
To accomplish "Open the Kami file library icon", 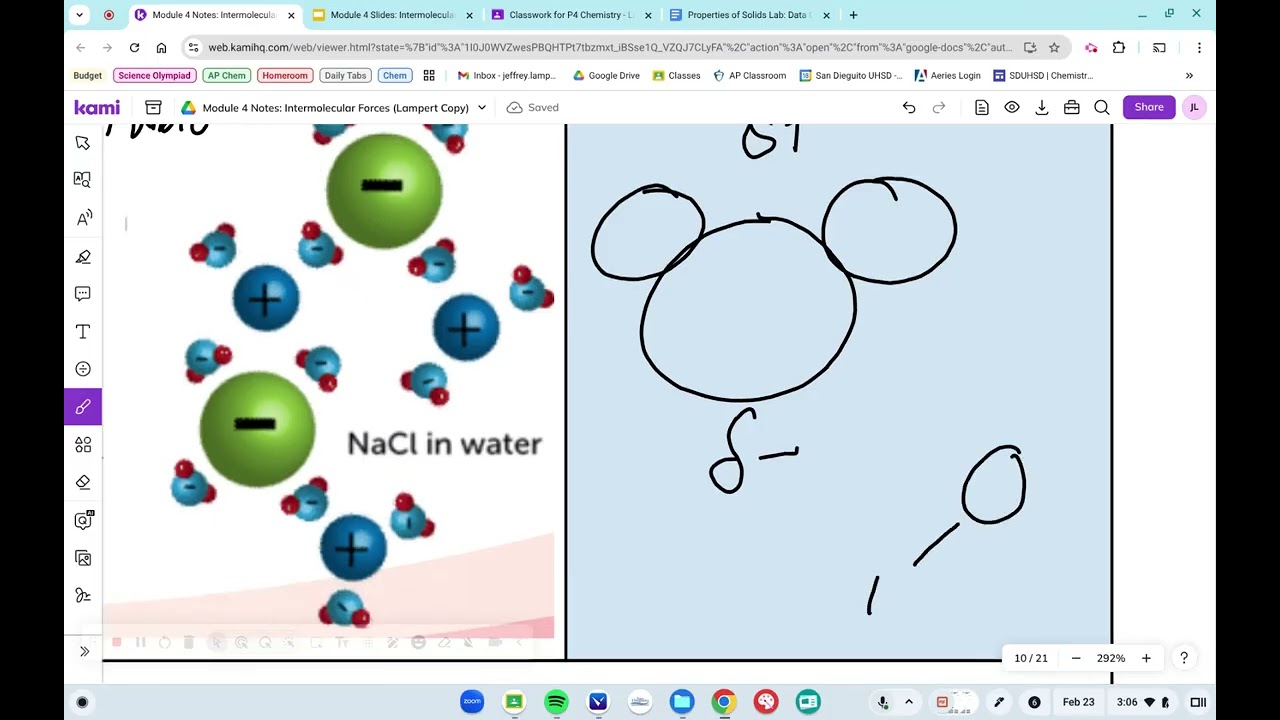I will (x=153, y=107).
